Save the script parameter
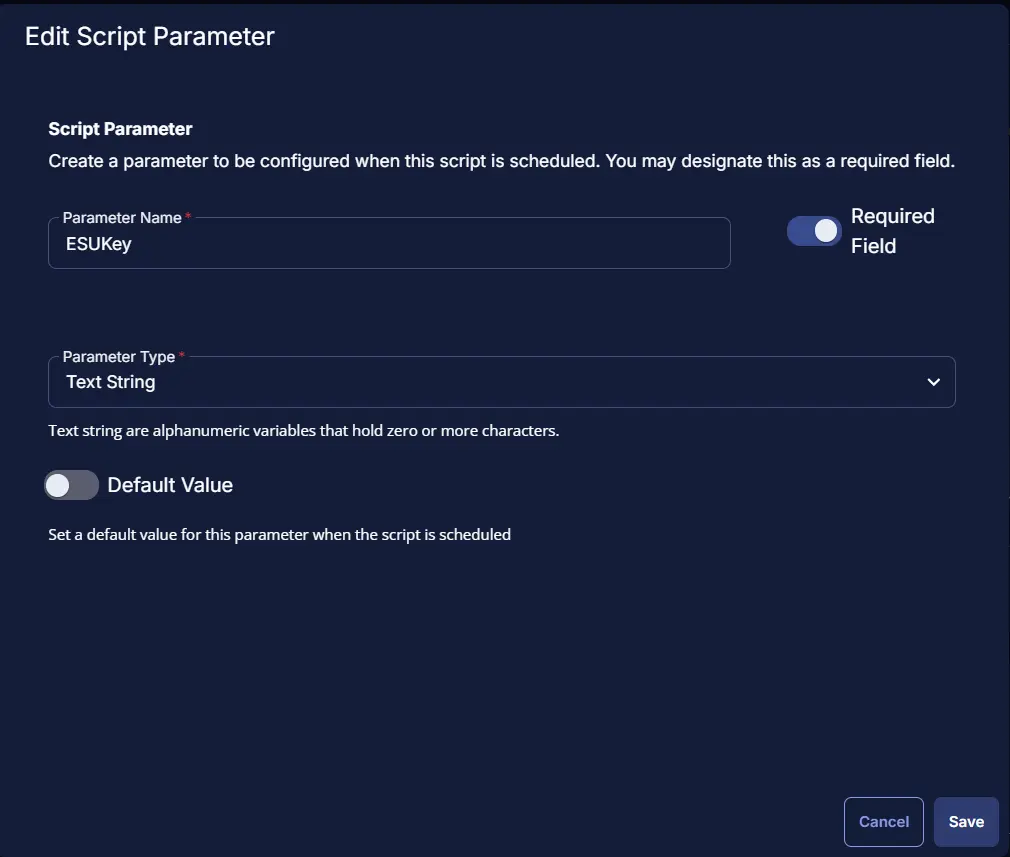The height and width of the screenshot is (857, 1010). 966,821
